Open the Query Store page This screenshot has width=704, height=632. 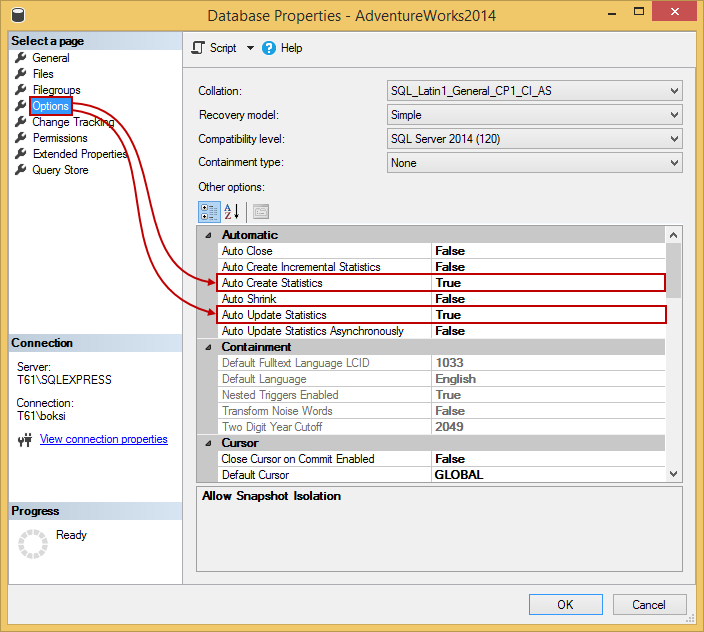tap(60, 170)
